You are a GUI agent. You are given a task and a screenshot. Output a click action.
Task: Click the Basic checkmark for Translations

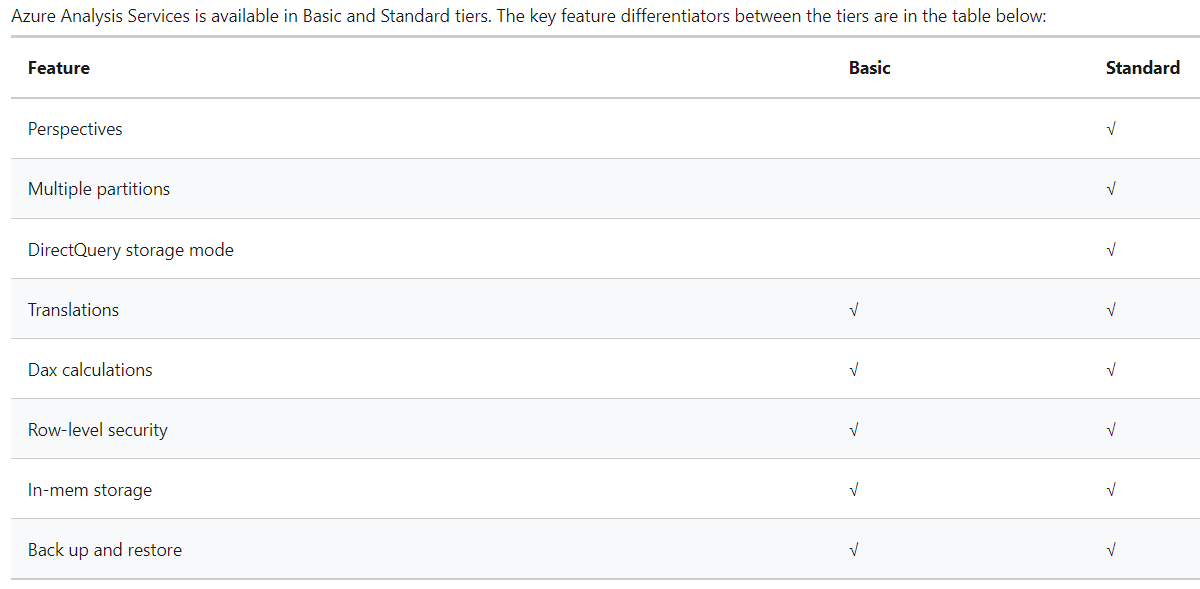coord(854,310)
